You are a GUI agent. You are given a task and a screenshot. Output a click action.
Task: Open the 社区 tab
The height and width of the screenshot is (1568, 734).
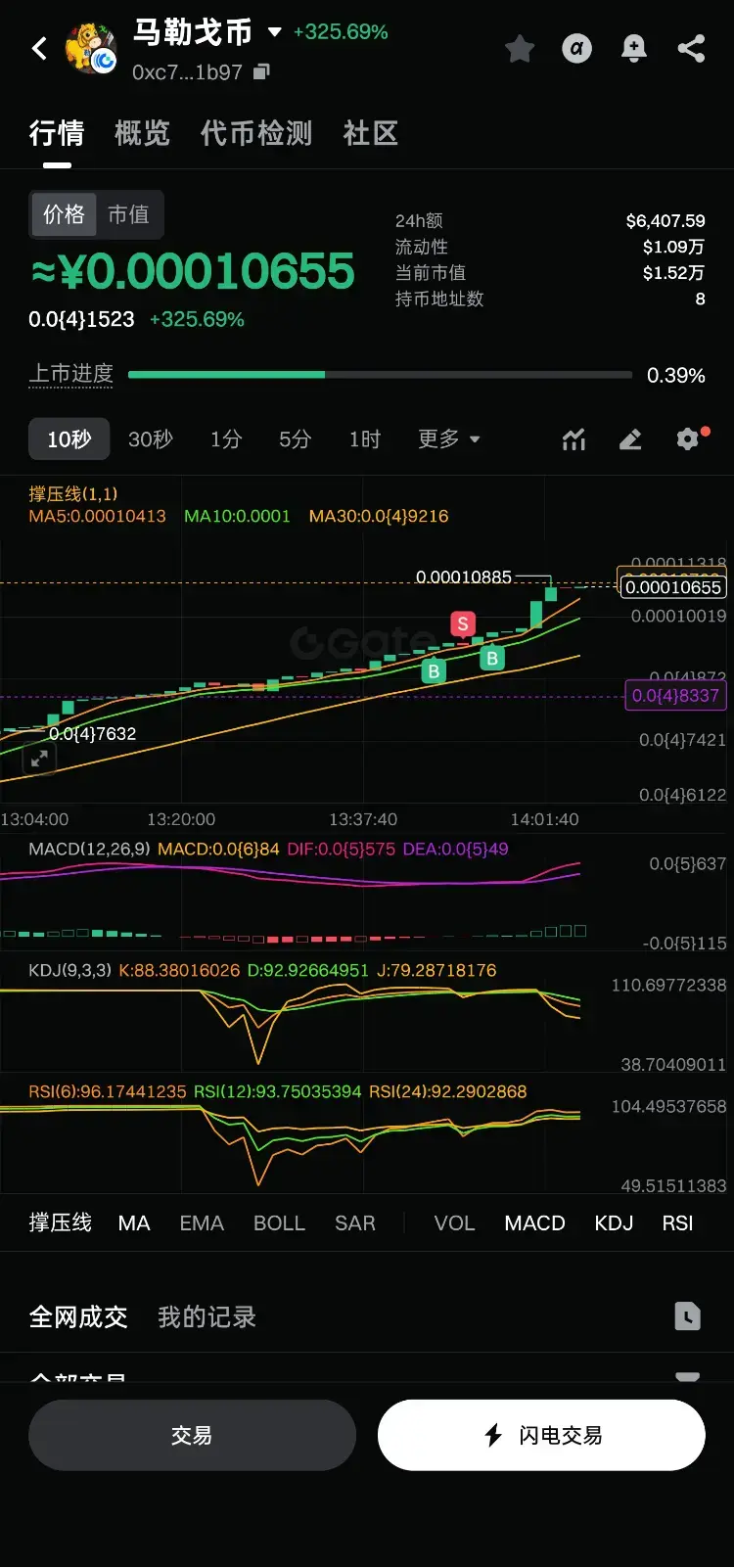[371, 133]
